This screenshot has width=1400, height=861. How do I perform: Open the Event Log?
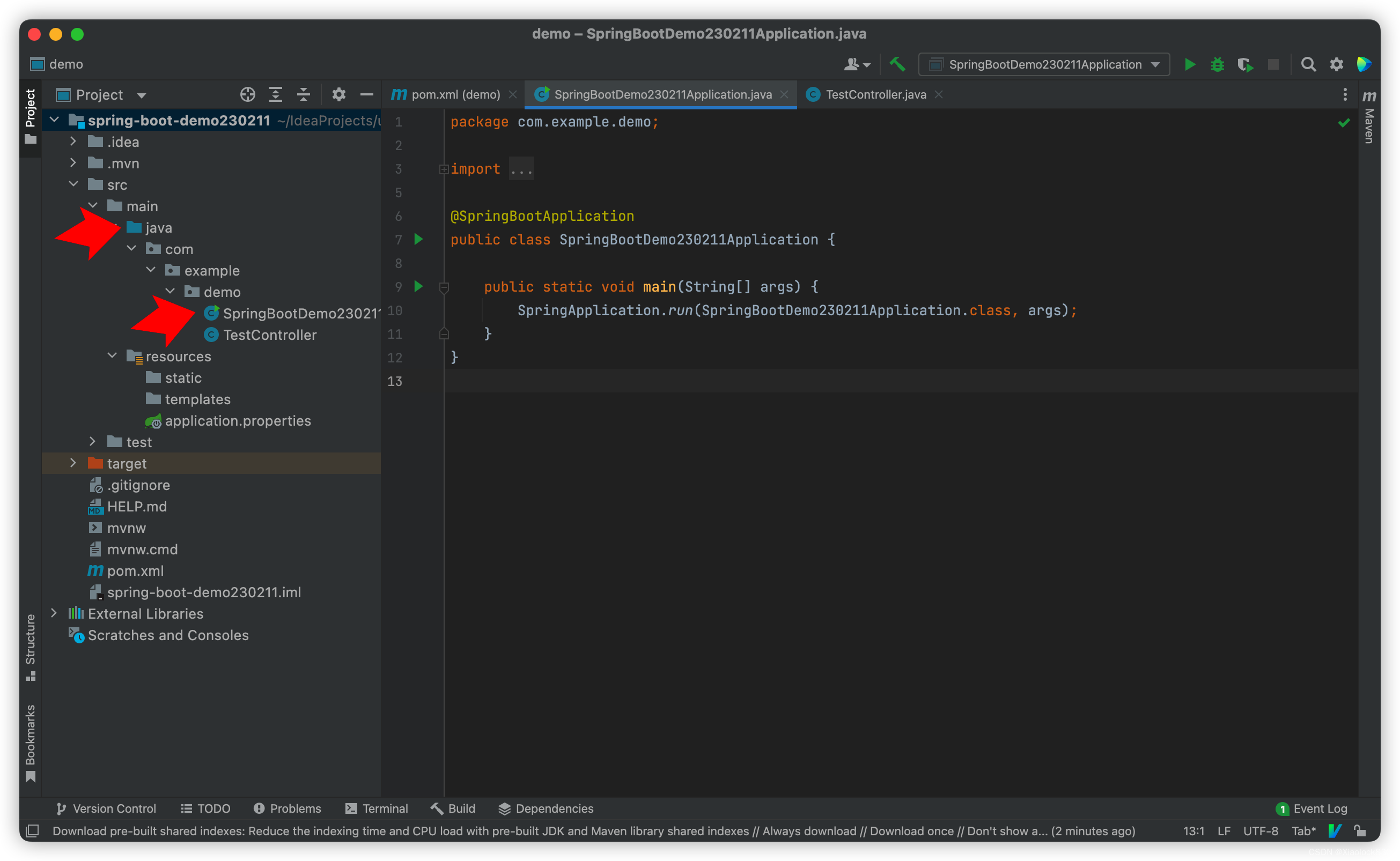1311,808
